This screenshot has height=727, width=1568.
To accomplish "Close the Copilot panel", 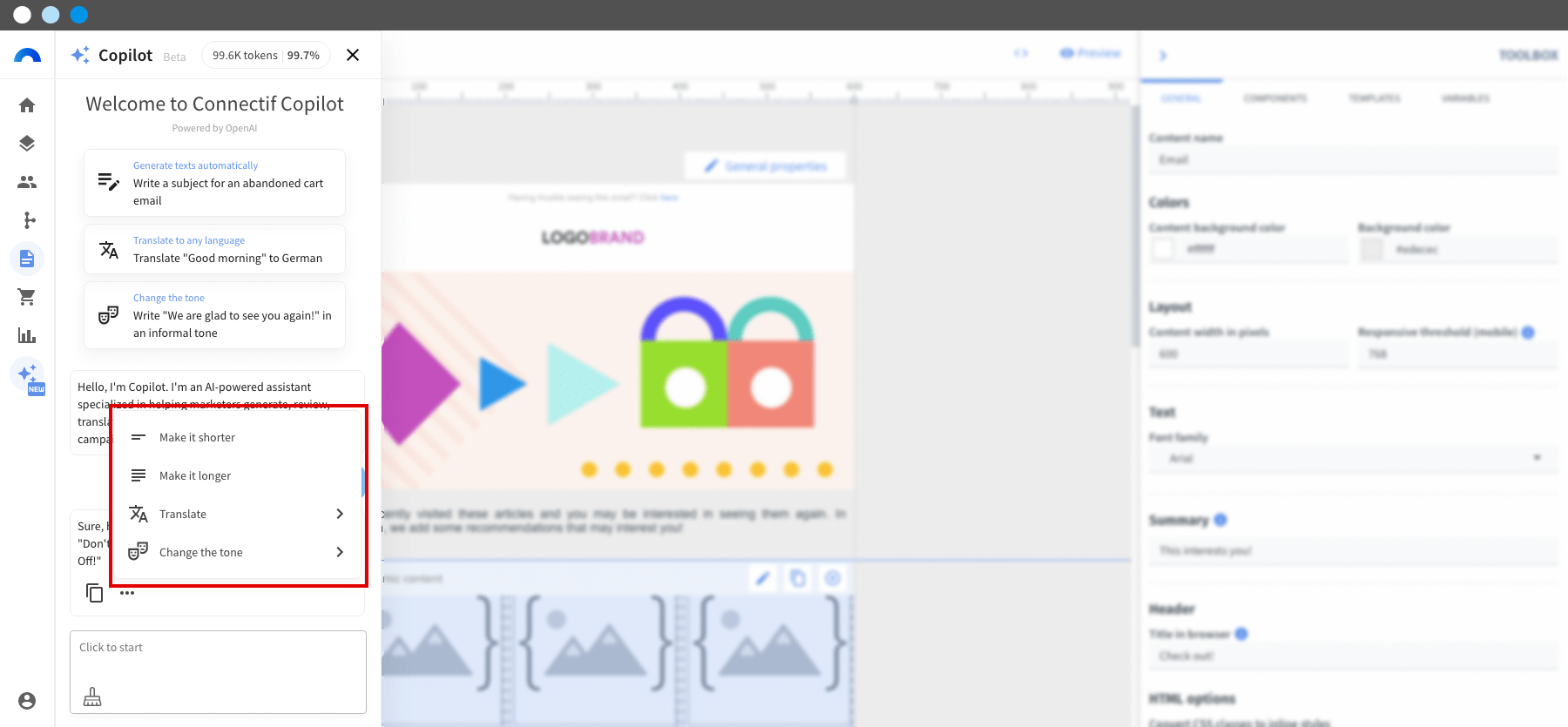I will pos(353,55).
